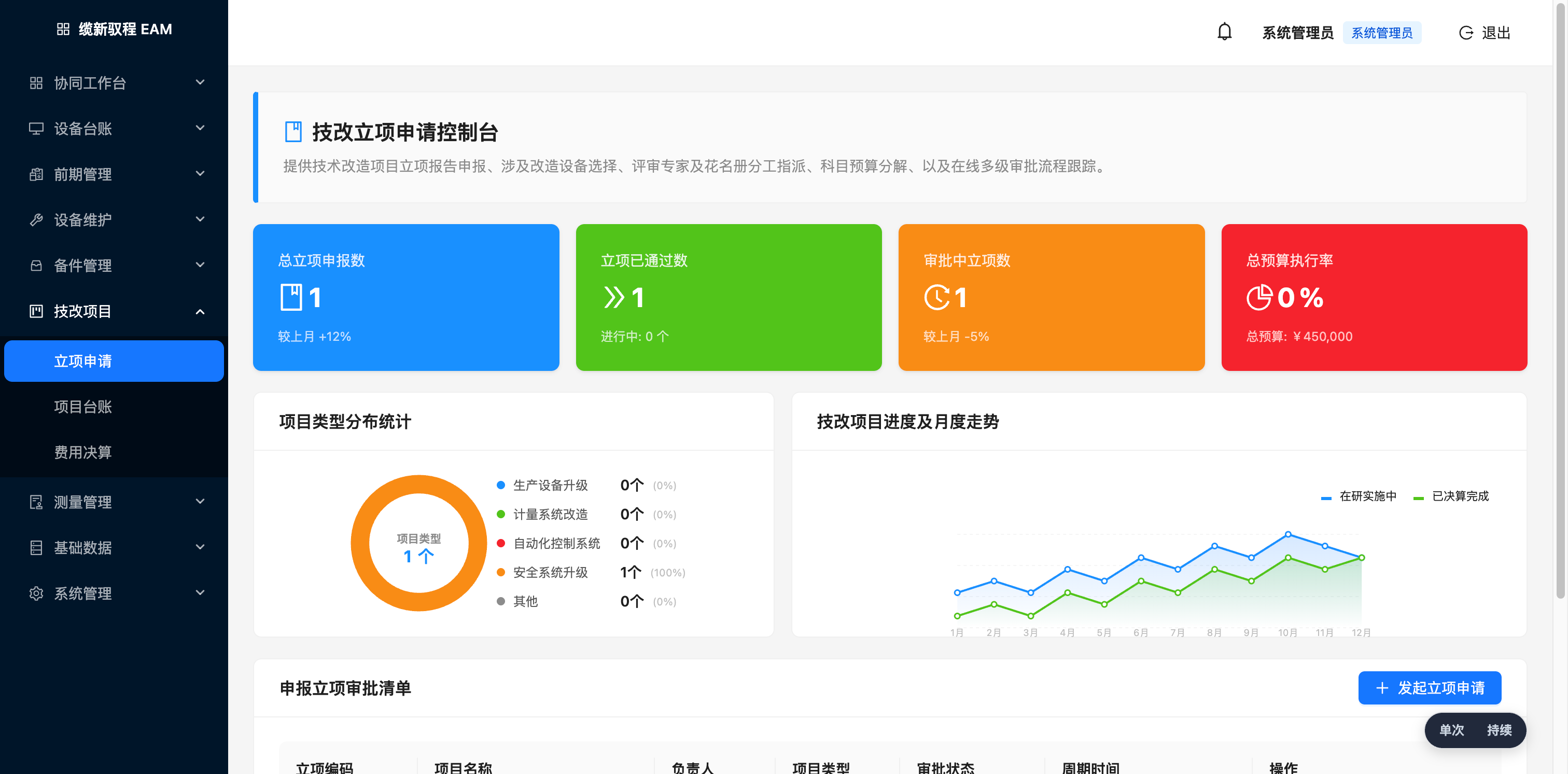1568x774 pixels.
Task: Click the orange donut chart ring
Action: (x=419, y=485)
